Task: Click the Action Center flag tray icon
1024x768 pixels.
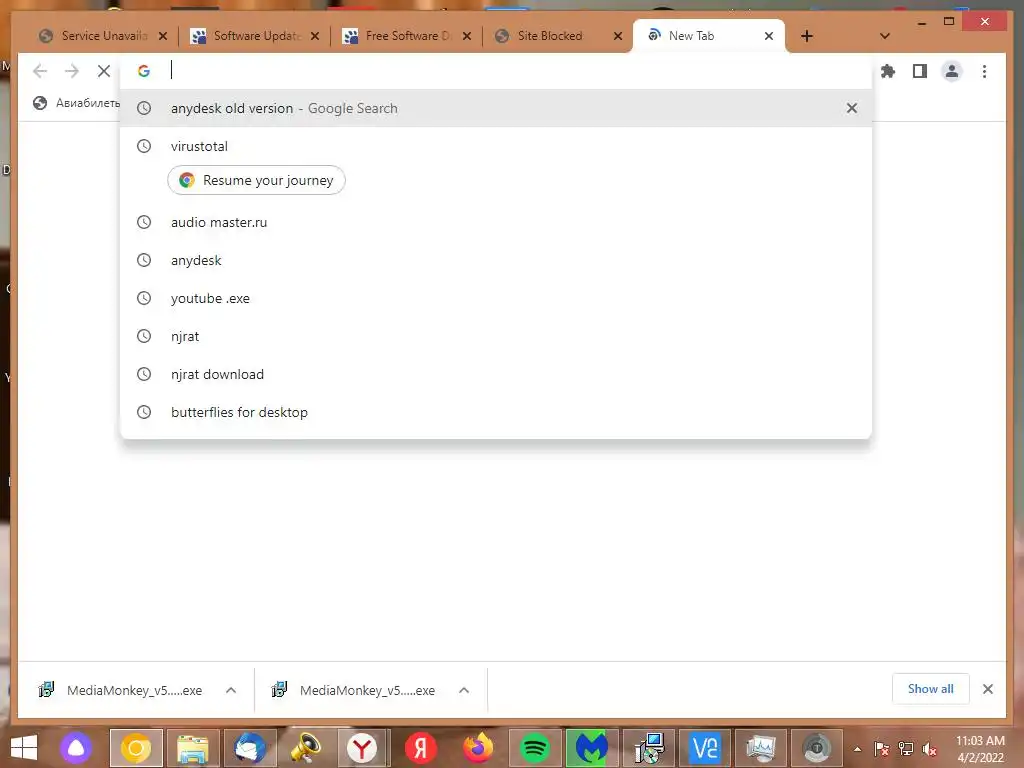Action: (881, 749)
